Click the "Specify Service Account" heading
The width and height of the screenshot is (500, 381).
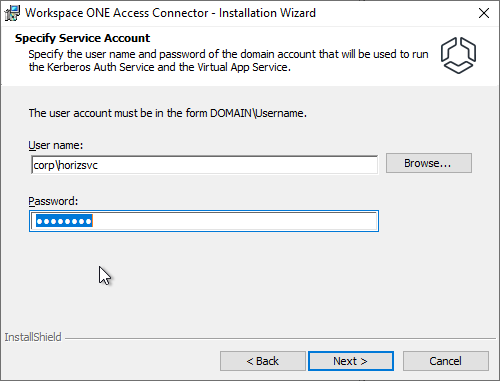click(x=82, y=38)
